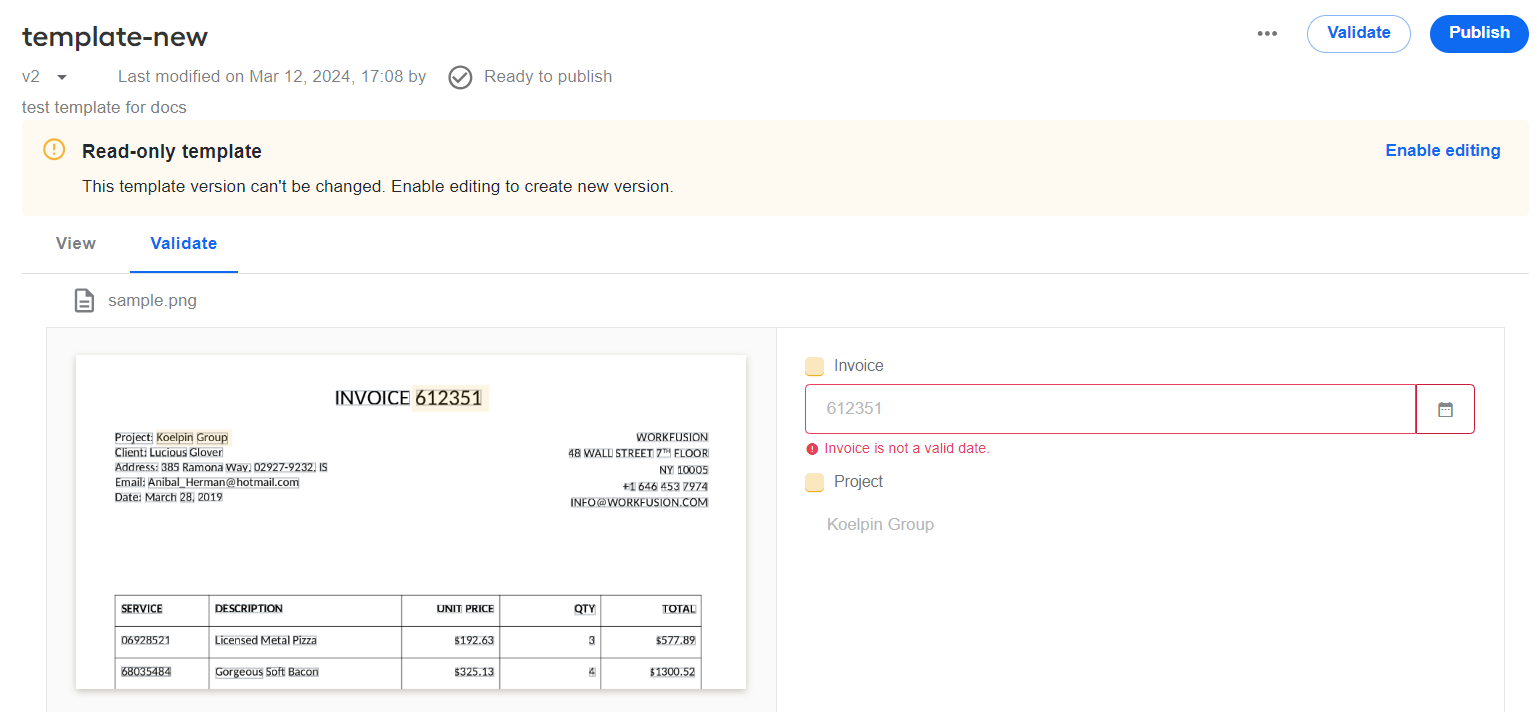Screen dimensions: 1540x712
Task: Click the Client: Lucious Glover line
Action: coord(169,452)
